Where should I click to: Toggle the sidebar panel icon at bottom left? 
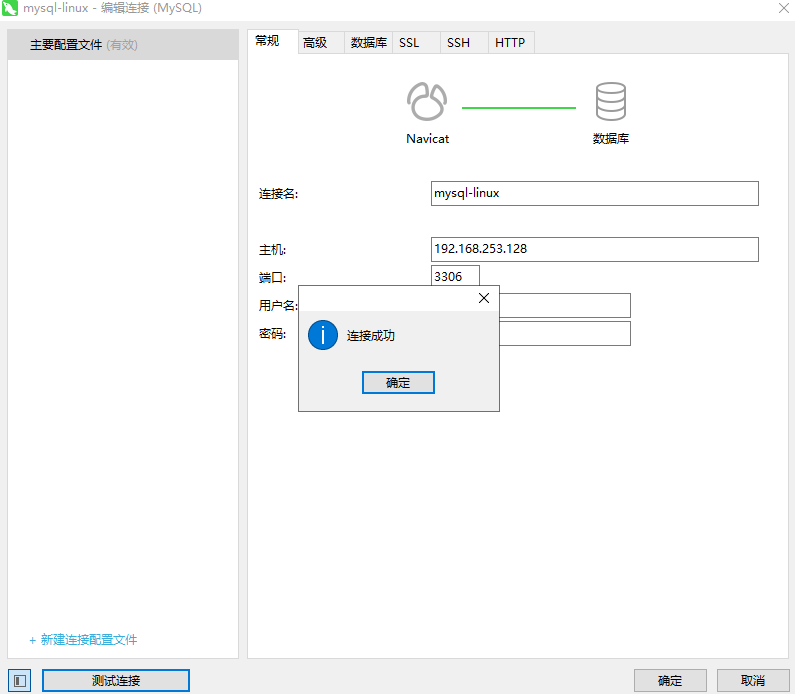pyautogui.click(x=20, y=680)
